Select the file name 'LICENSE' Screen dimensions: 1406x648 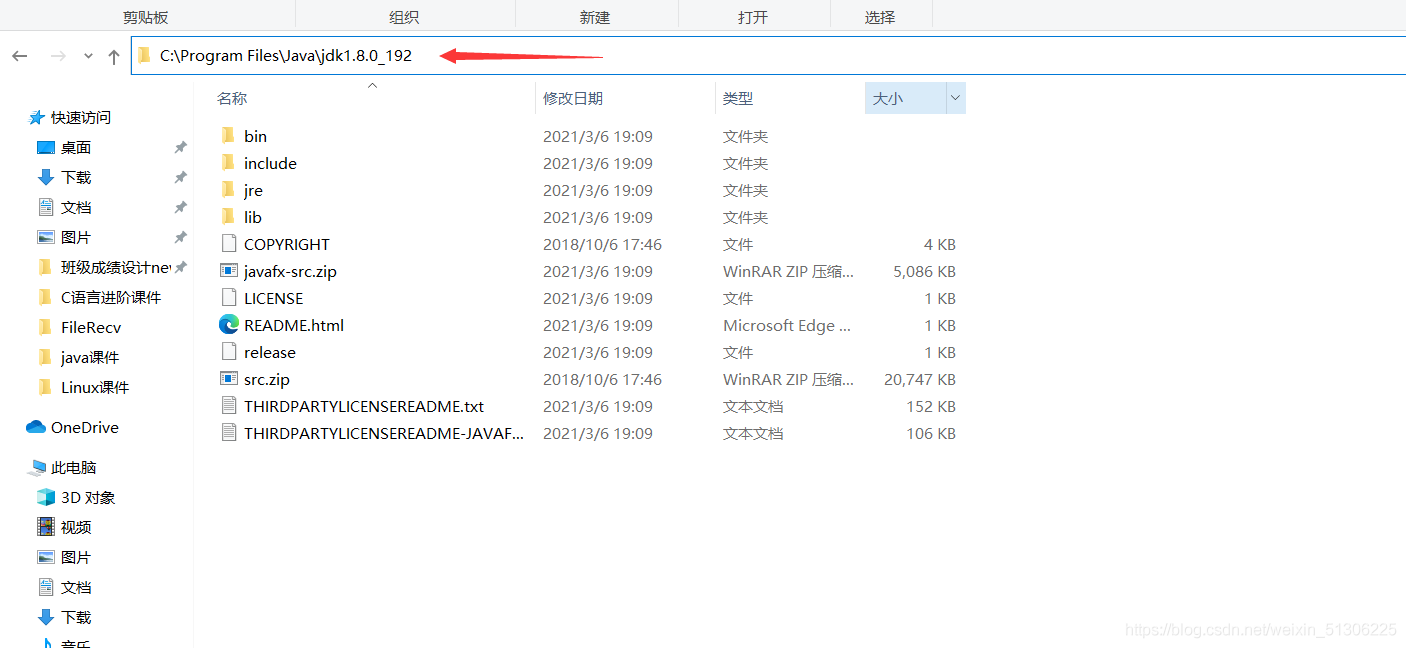273,298
